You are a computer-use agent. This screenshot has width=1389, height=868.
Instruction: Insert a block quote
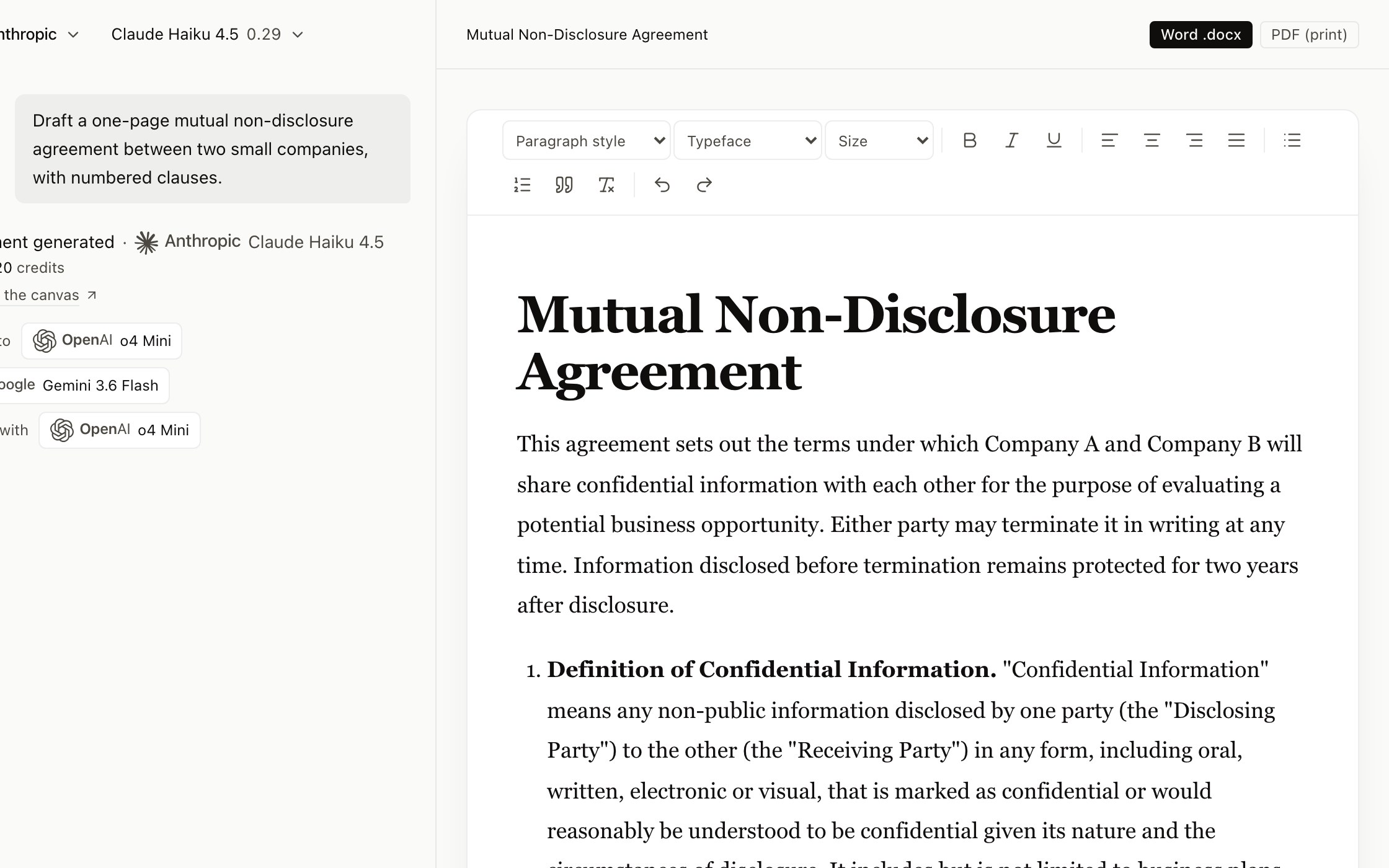(564, 185)
